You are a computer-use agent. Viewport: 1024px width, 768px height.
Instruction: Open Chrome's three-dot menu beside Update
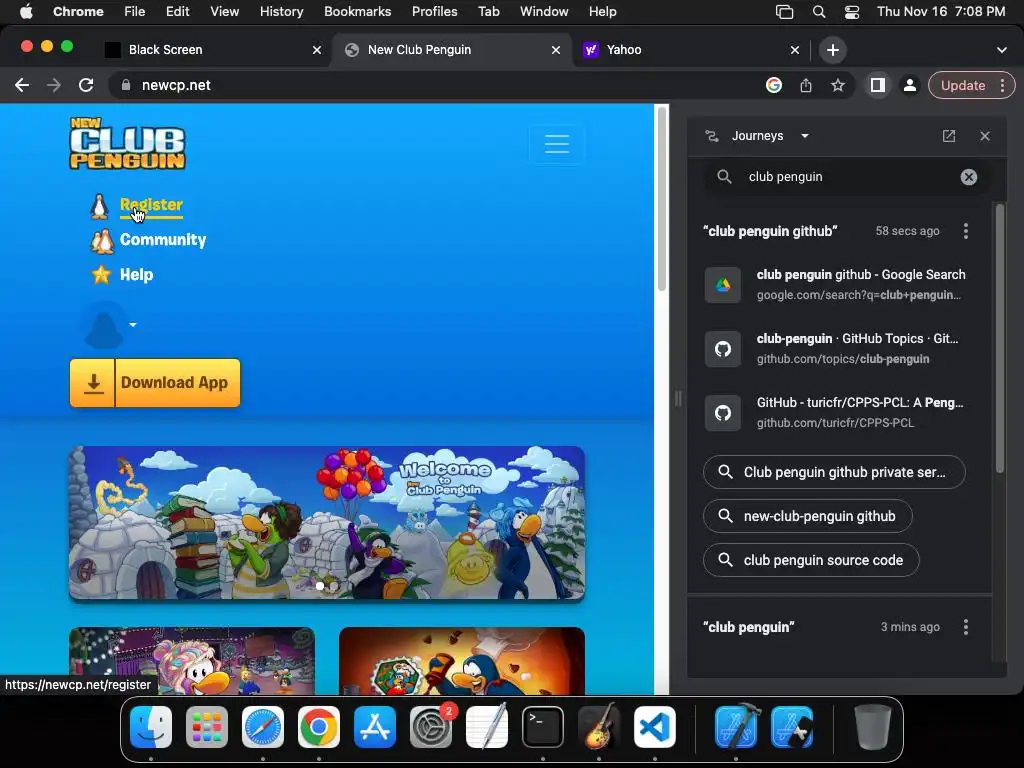1002,86
